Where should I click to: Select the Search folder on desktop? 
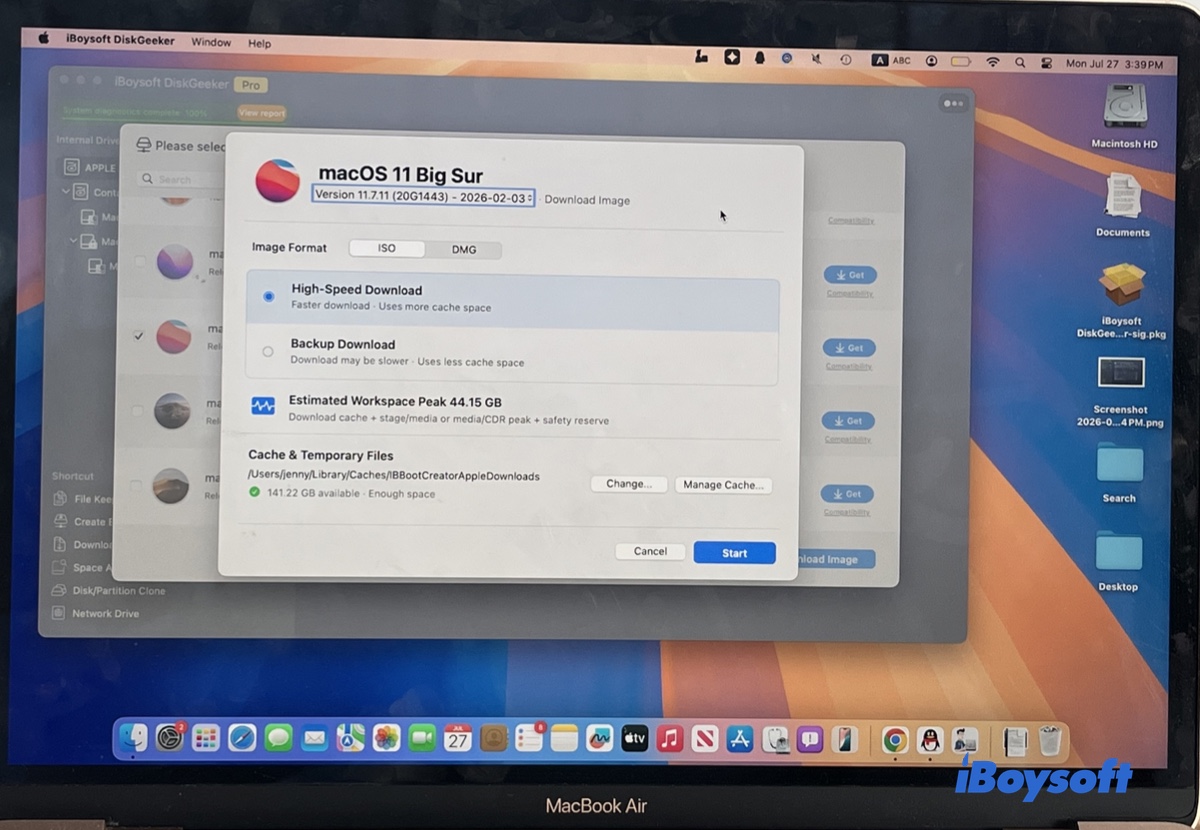1120,464
